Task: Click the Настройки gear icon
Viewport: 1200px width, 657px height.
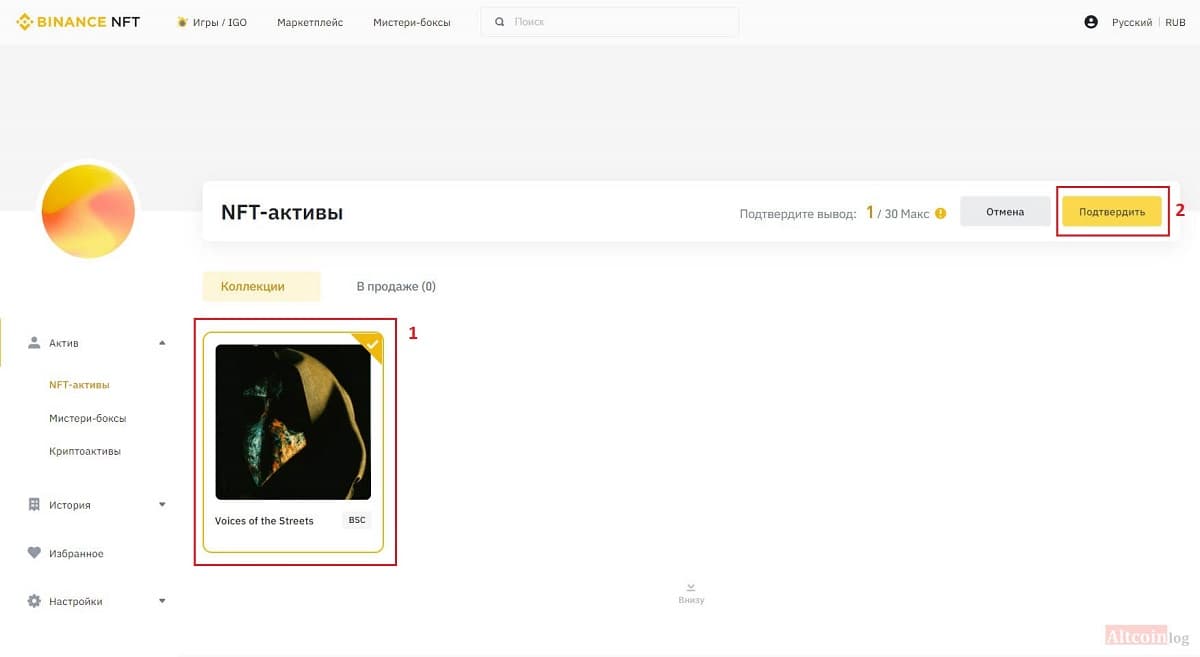Action: 35,601
